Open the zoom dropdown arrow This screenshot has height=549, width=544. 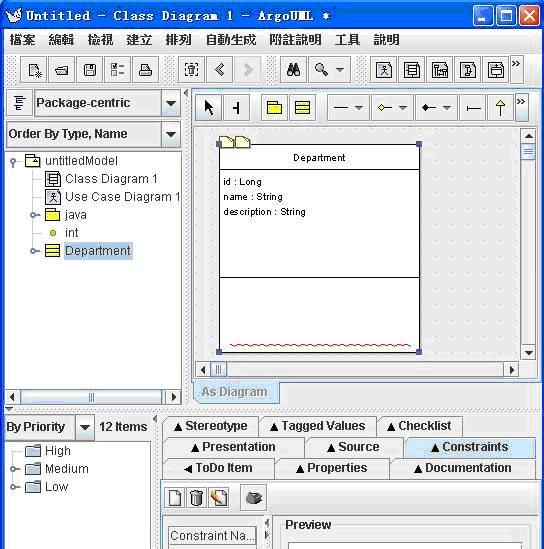click(x=340, y=70)
